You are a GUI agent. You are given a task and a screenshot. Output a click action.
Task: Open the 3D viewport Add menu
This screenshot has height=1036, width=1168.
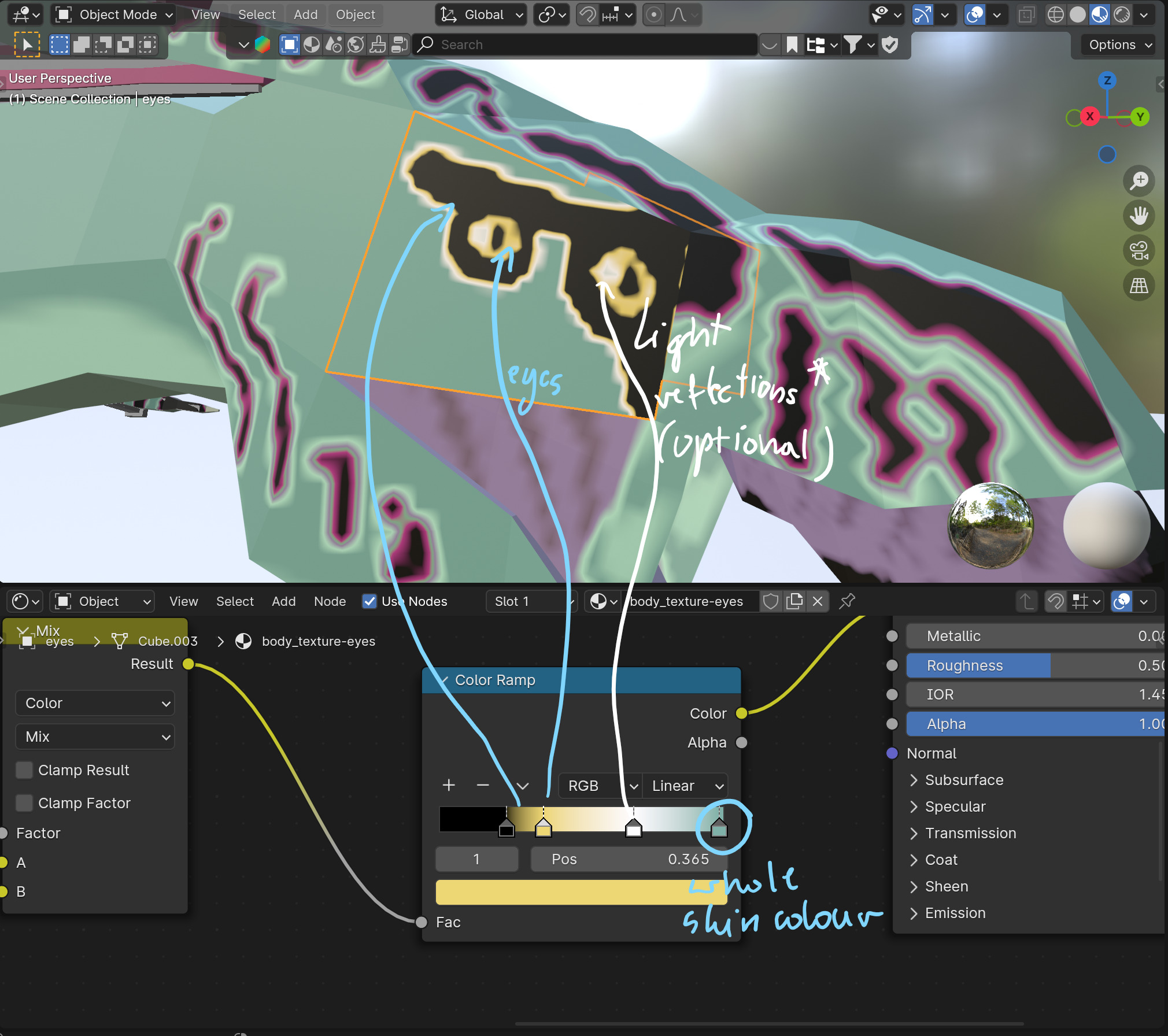[305, 14]
